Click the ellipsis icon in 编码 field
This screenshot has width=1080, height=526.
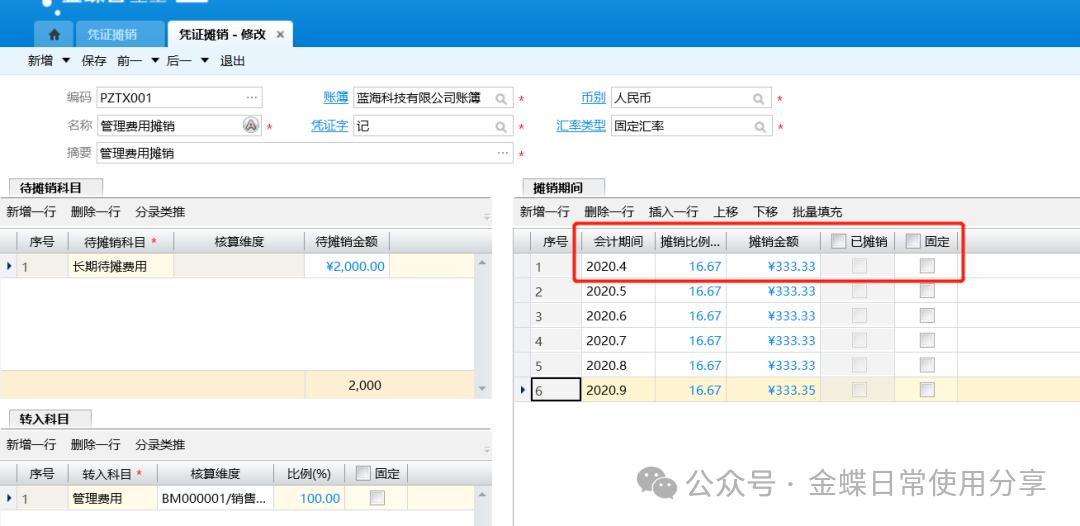[x=252, y=98]
